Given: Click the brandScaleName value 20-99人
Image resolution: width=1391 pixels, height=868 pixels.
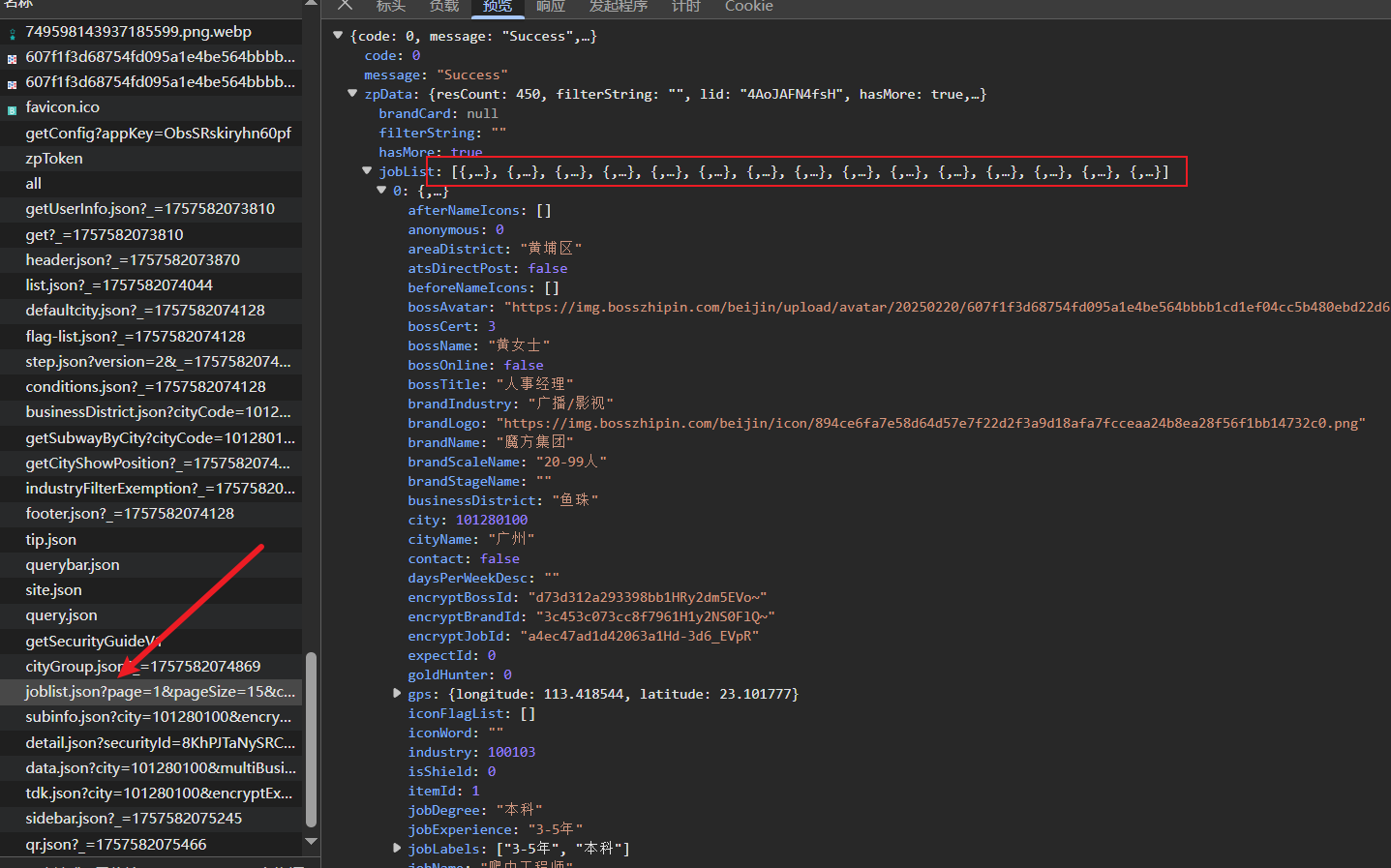Looking at the screenshot, I should pos(571,462).
